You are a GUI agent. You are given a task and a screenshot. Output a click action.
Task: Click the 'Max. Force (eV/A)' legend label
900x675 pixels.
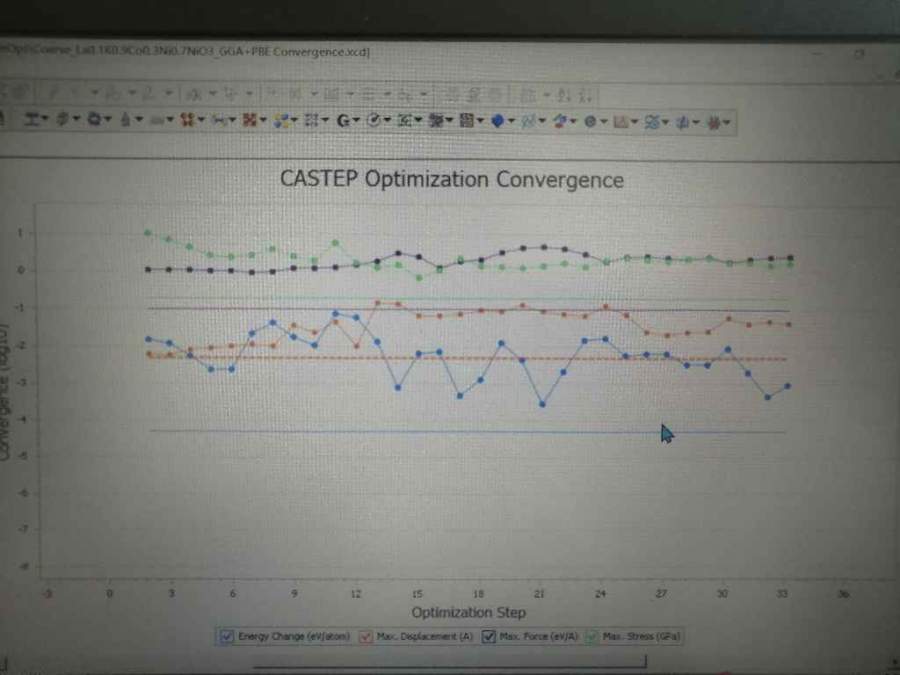[538, 636]
